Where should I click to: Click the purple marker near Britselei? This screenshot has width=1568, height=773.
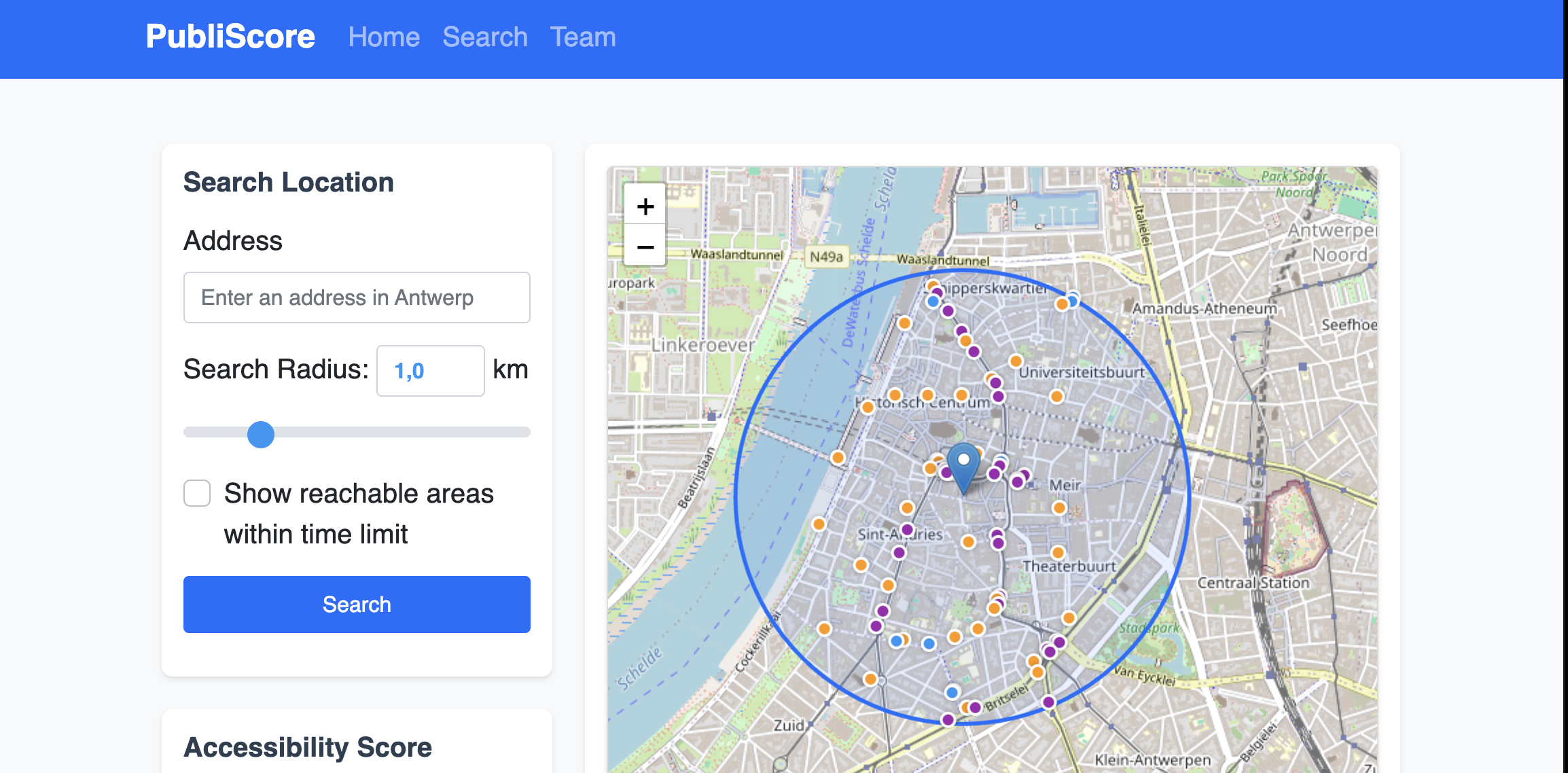point(975,707)
